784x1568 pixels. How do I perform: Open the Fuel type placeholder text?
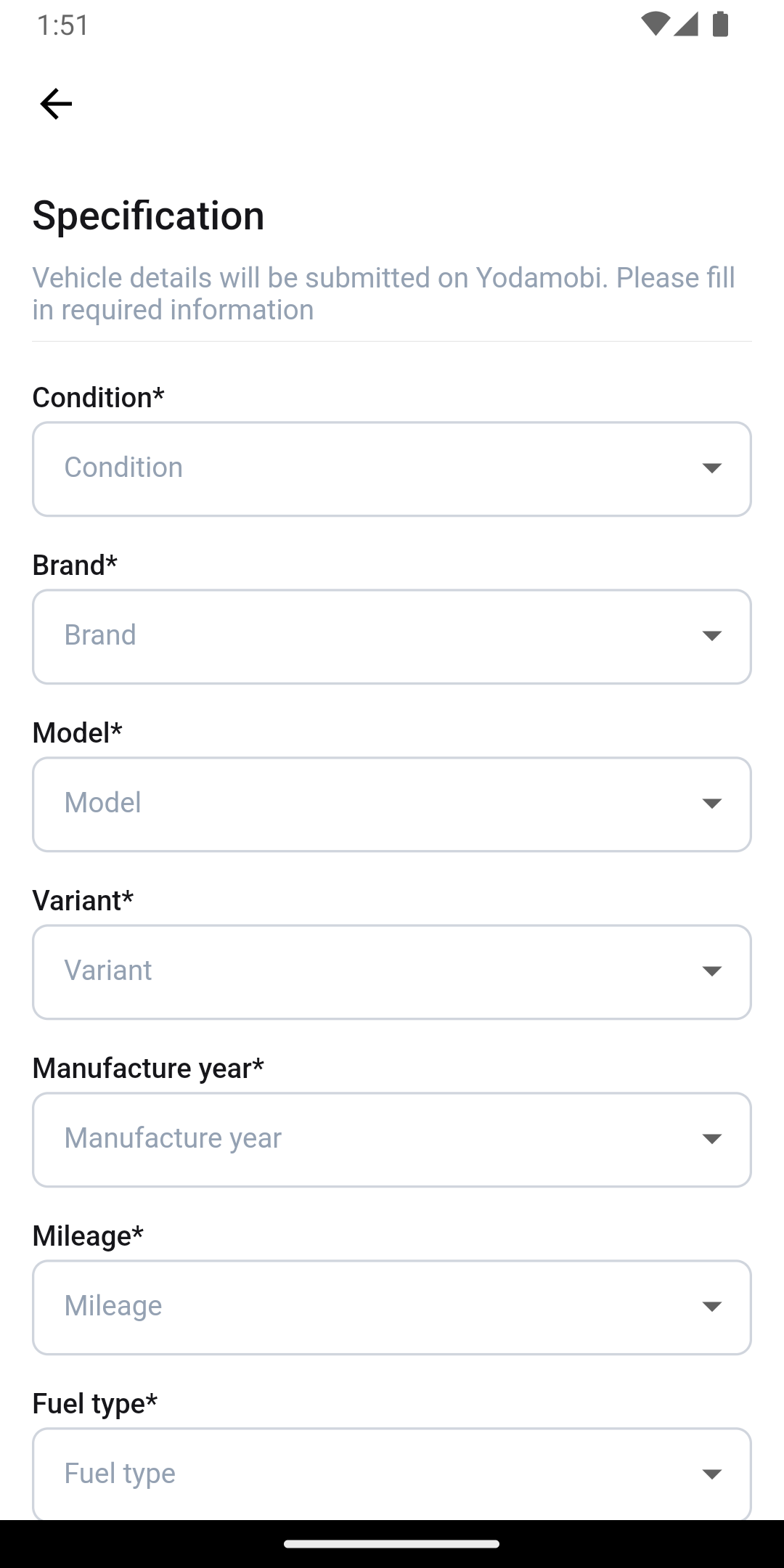(x=120, y=1474)
